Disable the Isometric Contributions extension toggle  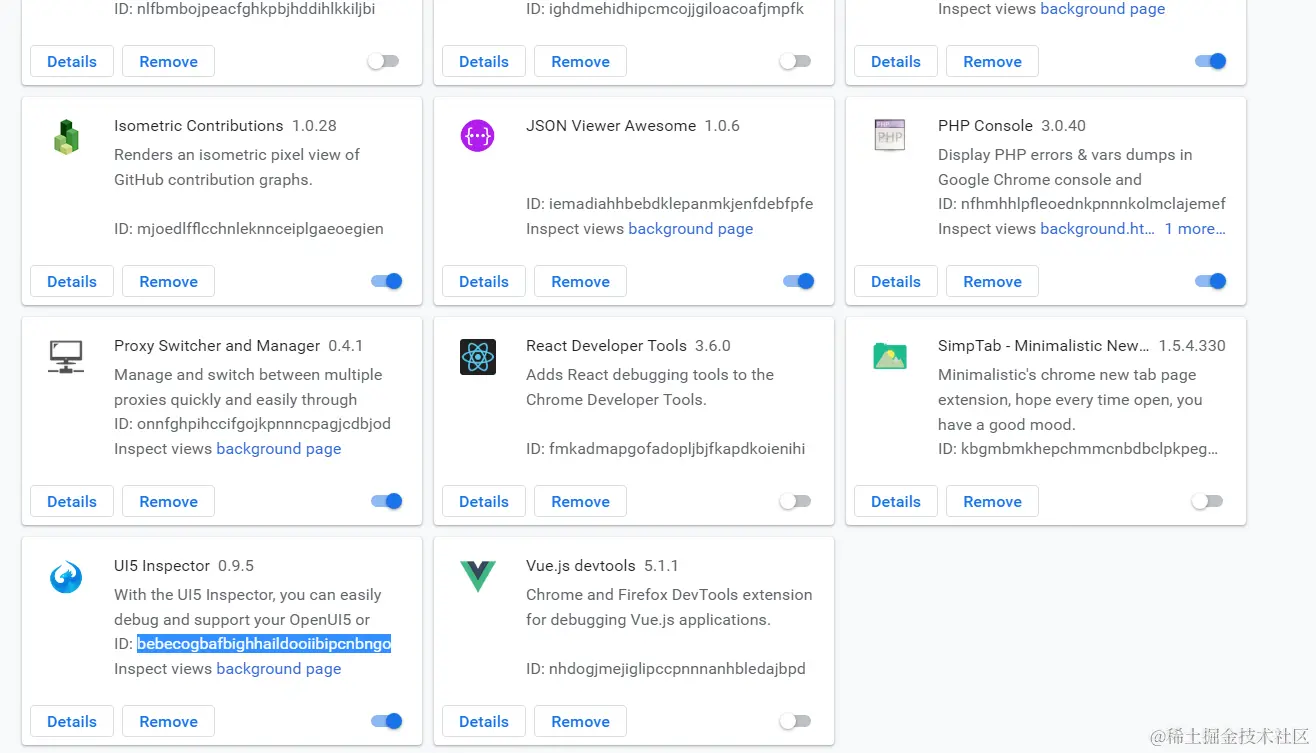pos(387,281)
